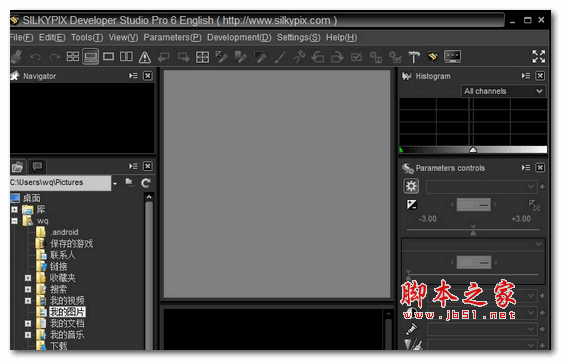Open Navigator panel options menu arrow
The height and width of the screenshot is (361, 562).
coord(133,76)
